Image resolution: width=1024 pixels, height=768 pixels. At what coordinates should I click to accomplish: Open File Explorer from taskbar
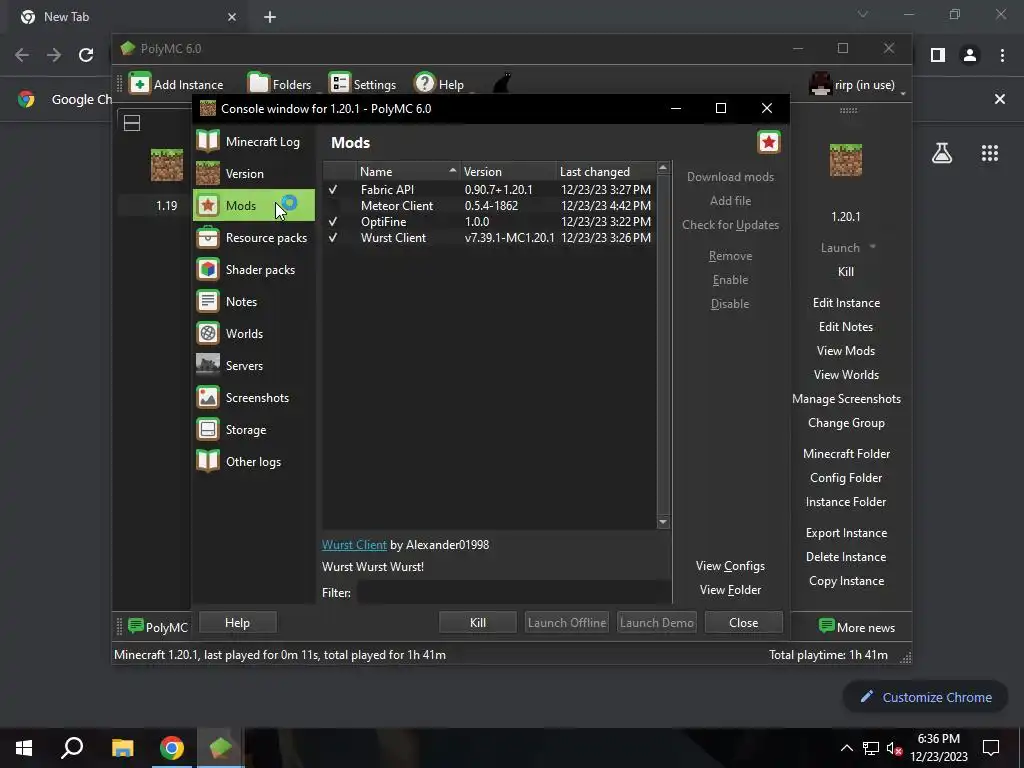122,748
